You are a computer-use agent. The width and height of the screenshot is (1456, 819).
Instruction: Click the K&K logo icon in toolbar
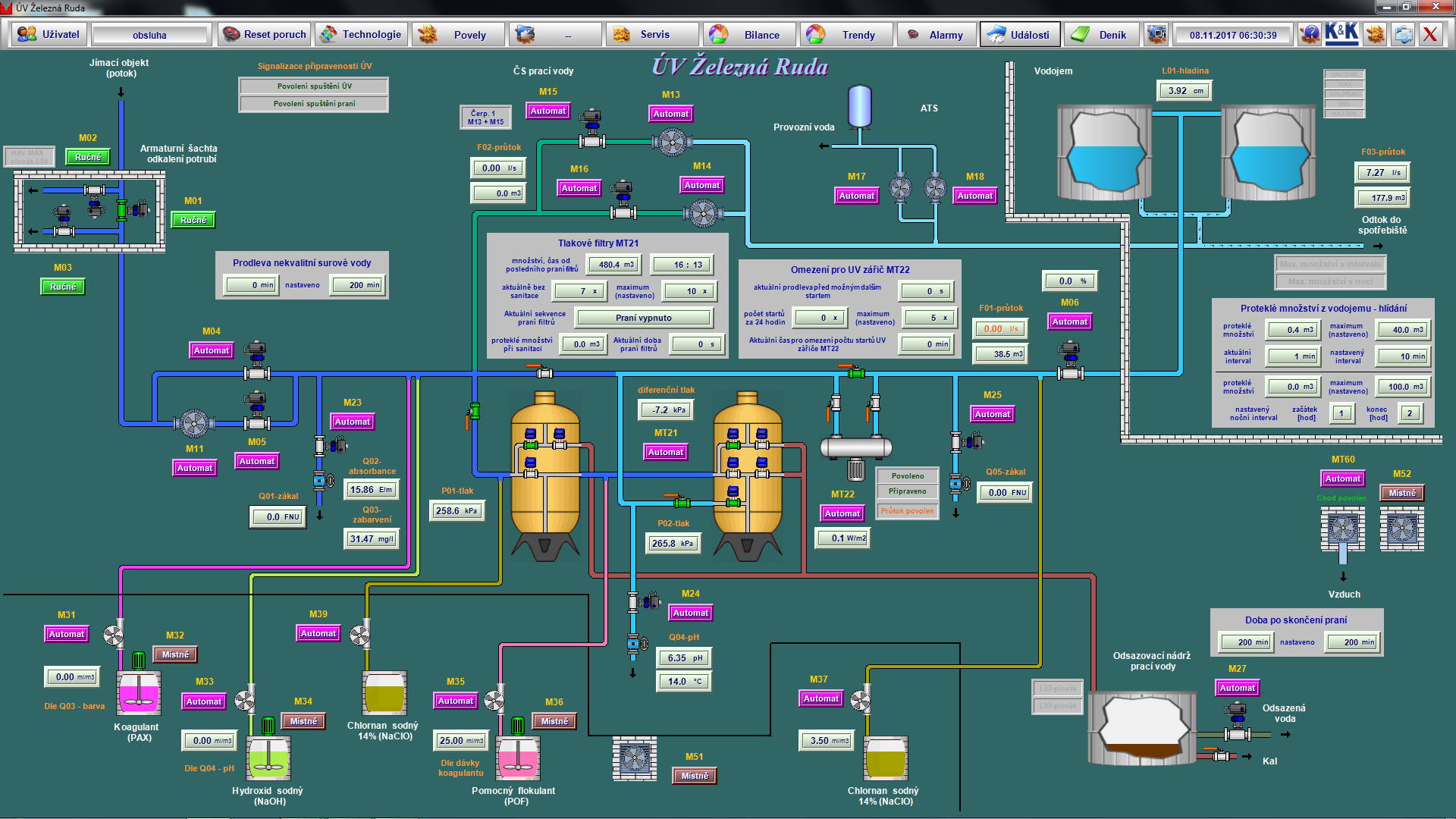coord(1341,34)
